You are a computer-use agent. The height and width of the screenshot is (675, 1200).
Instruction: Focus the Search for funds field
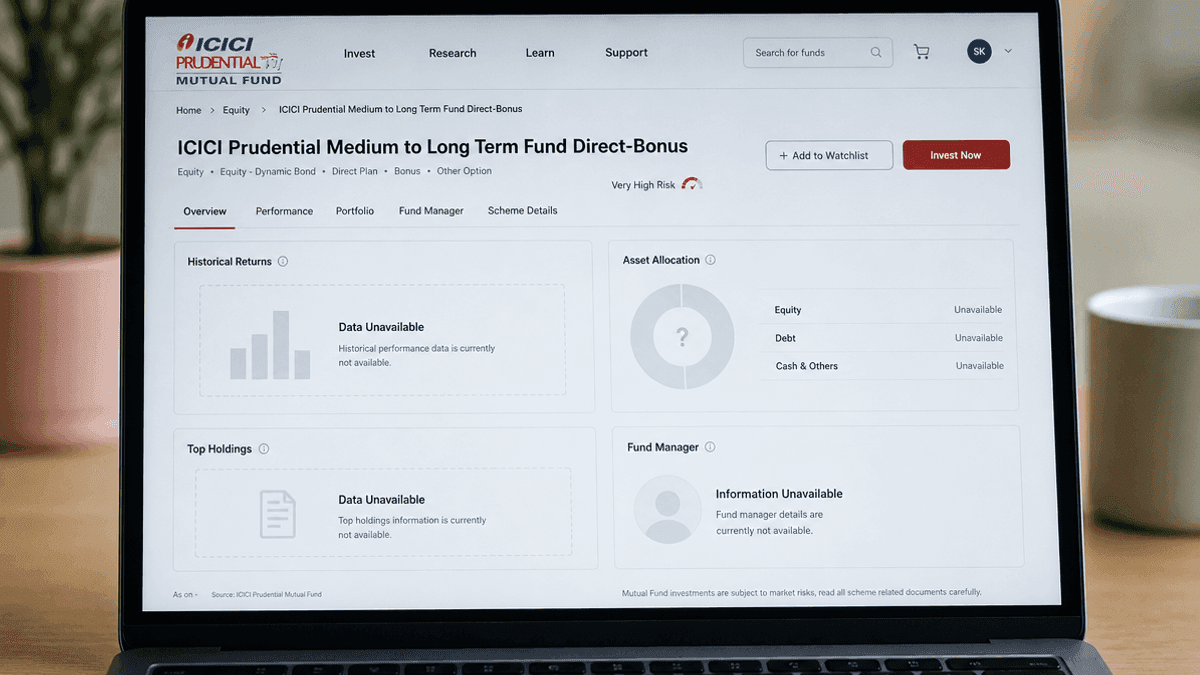(x=818, y=53)
